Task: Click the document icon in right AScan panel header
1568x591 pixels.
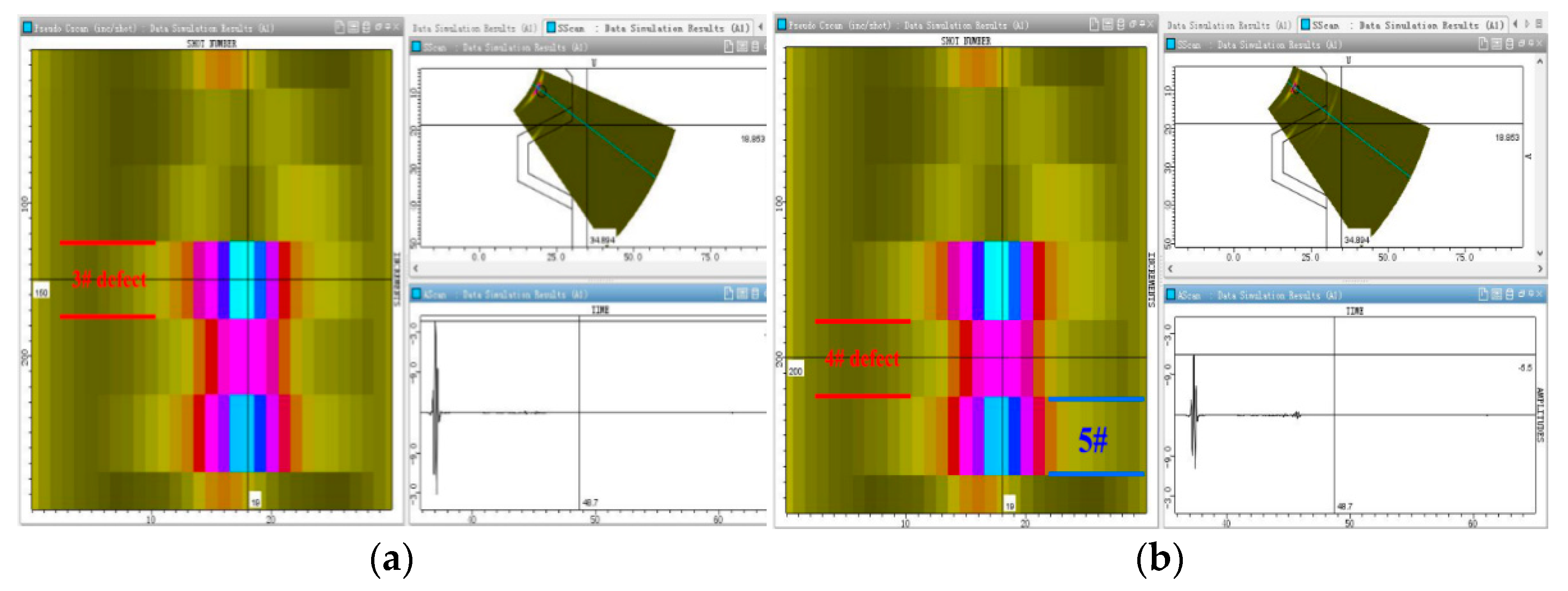Action: click(x=1484, y=294)
